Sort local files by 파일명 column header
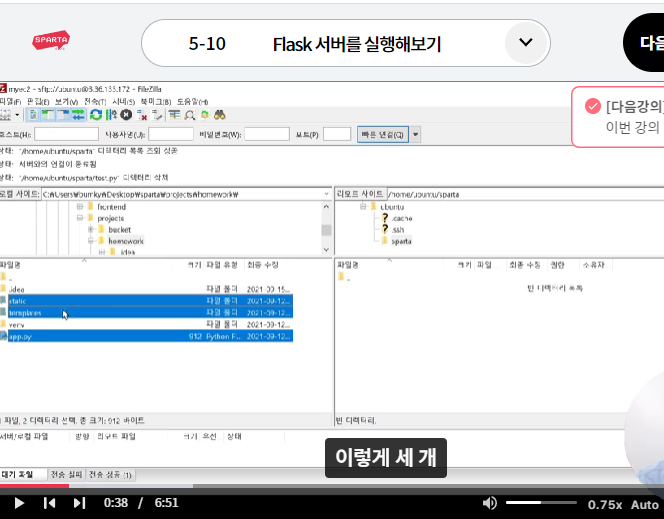This screenshot has width=664, height=519. point(85,265)
